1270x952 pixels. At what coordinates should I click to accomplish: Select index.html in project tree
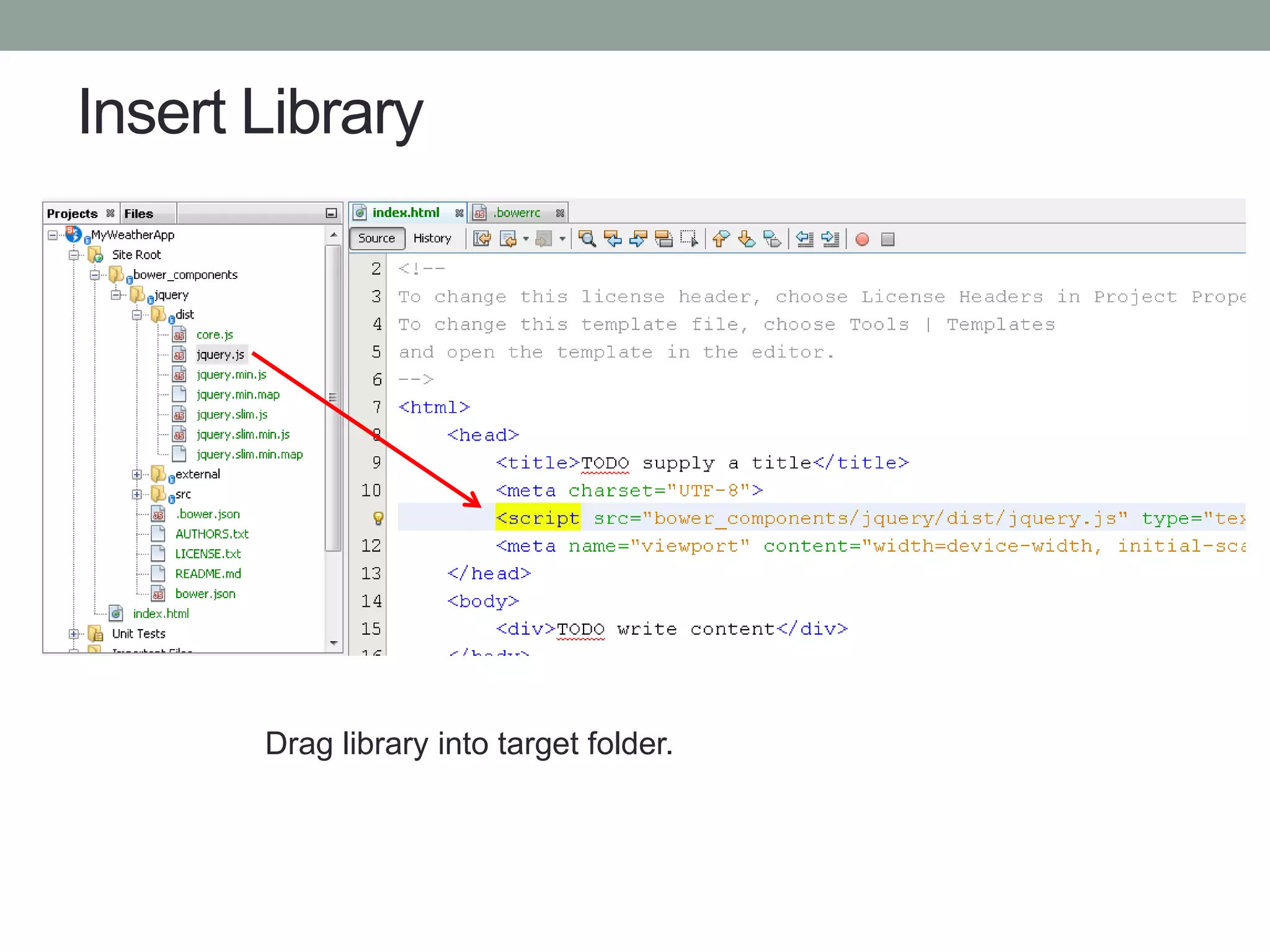(x=161, y=613)
